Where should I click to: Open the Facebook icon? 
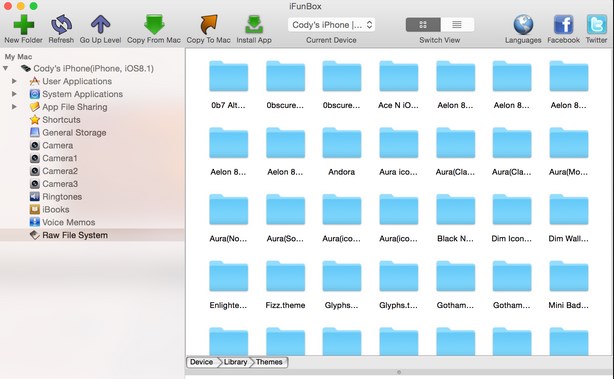(x=563, y=25)
